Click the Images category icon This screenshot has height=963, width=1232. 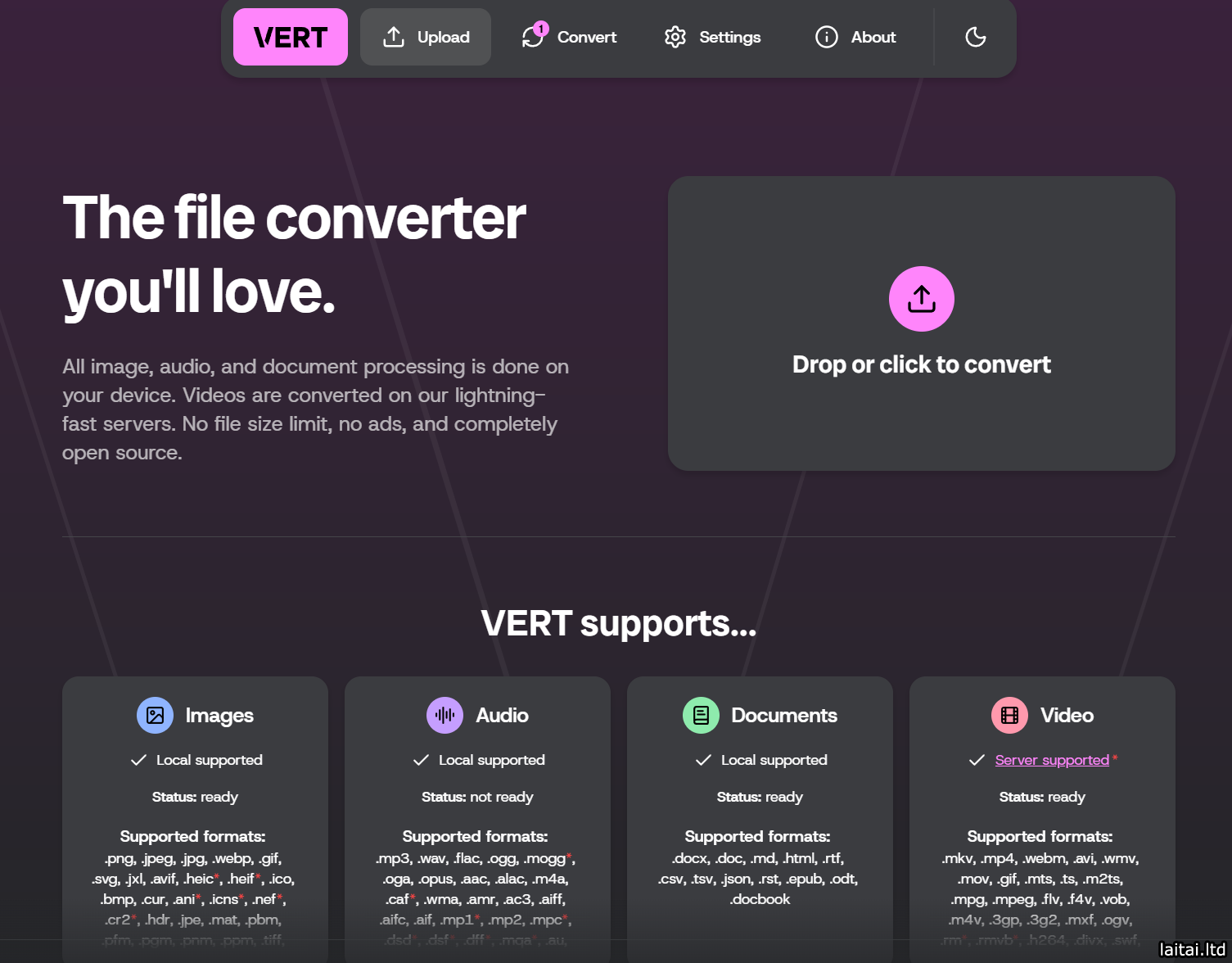[155, 715]
